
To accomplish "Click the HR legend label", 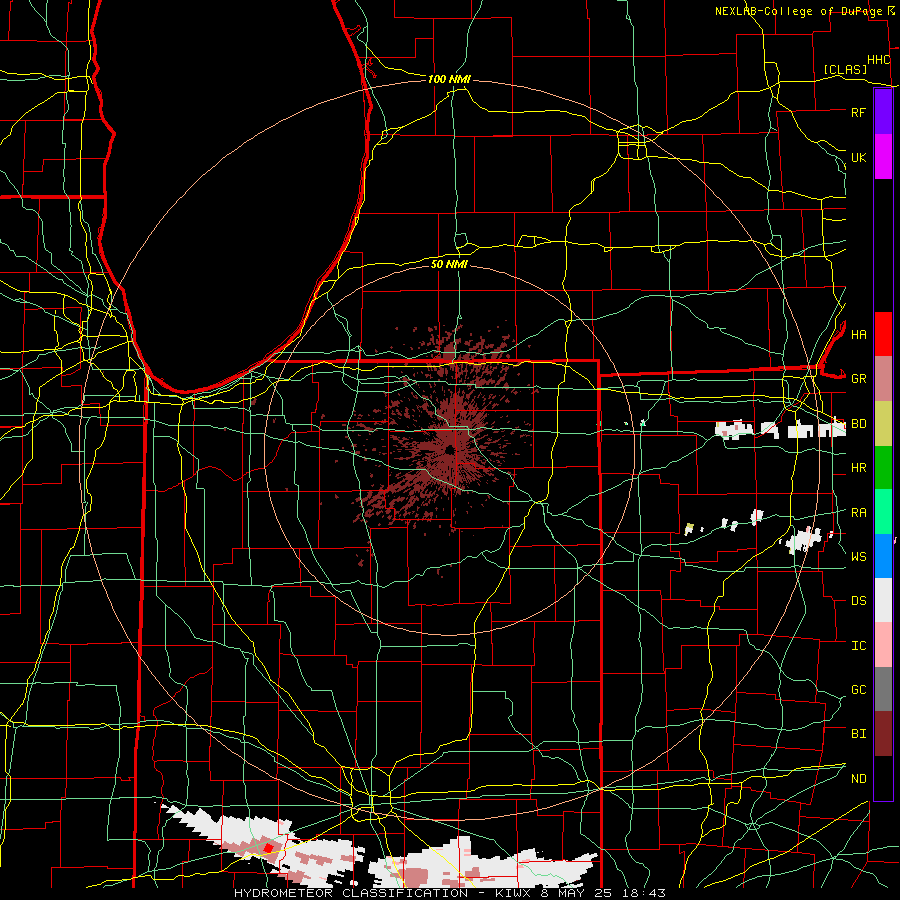I will (x=858, y=468).
